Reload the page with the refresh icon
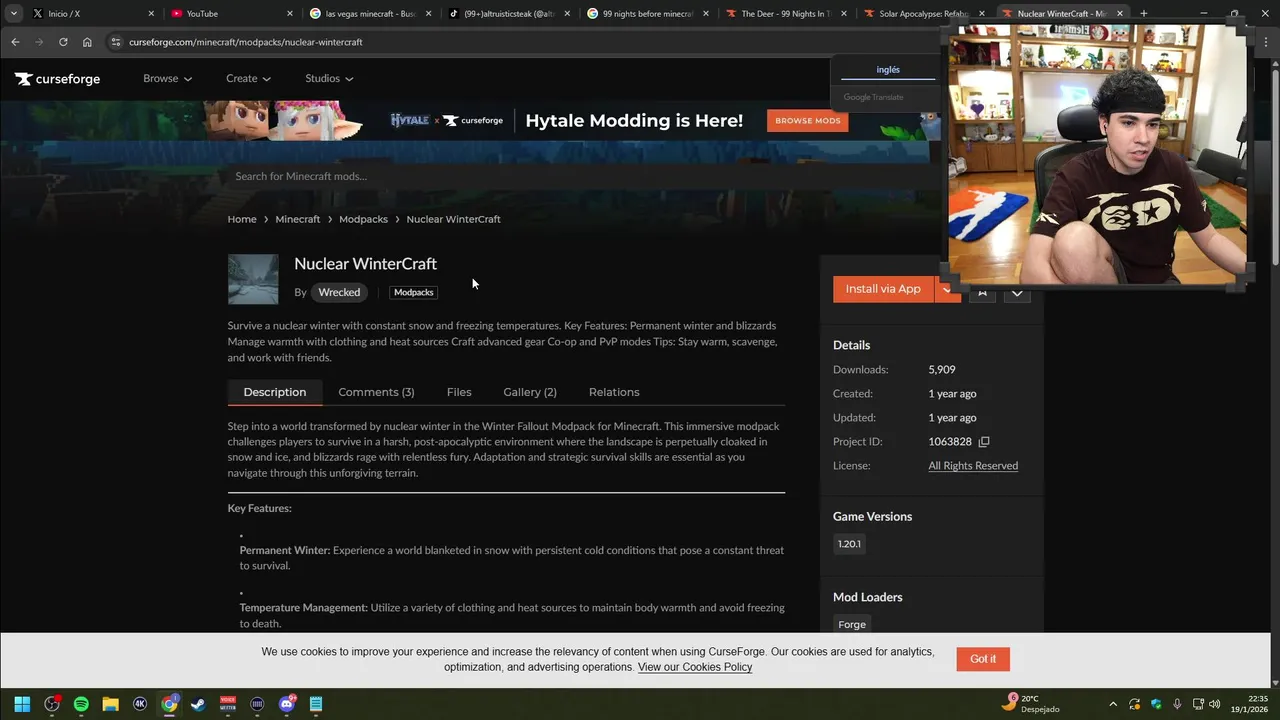 point(63,42)
